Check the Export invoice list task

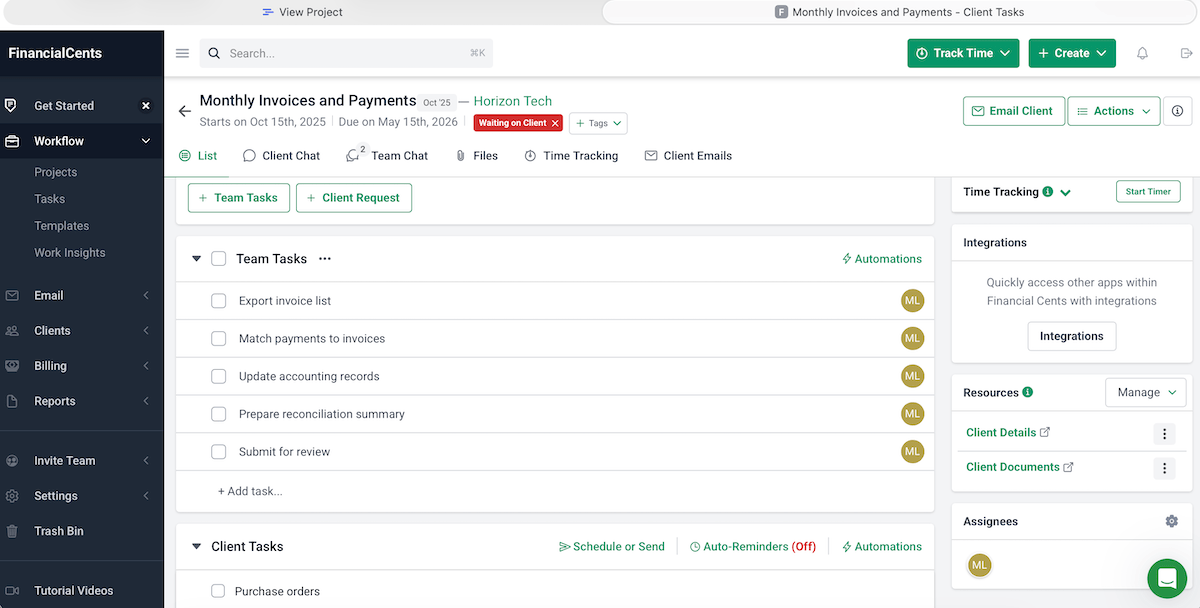click(x=218, y=300)
